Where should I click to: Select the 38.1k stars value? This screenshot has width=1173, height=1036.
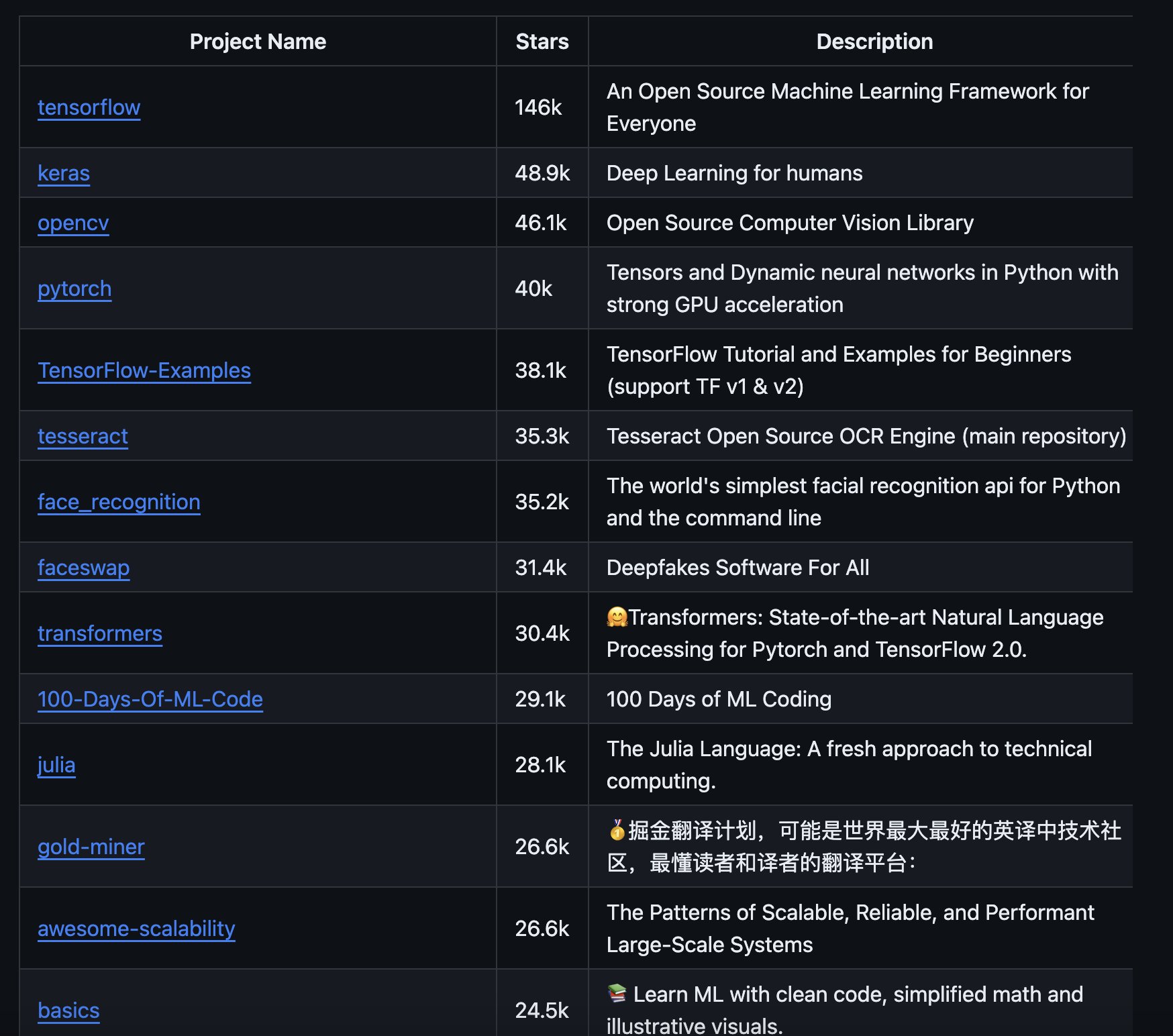[541, 370]
